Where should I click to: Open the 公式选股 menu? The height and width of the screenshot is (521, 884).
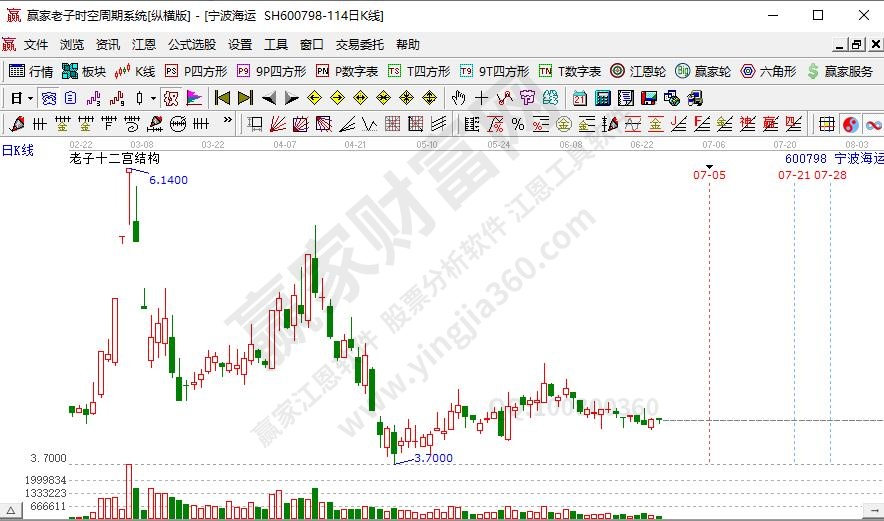191,44
